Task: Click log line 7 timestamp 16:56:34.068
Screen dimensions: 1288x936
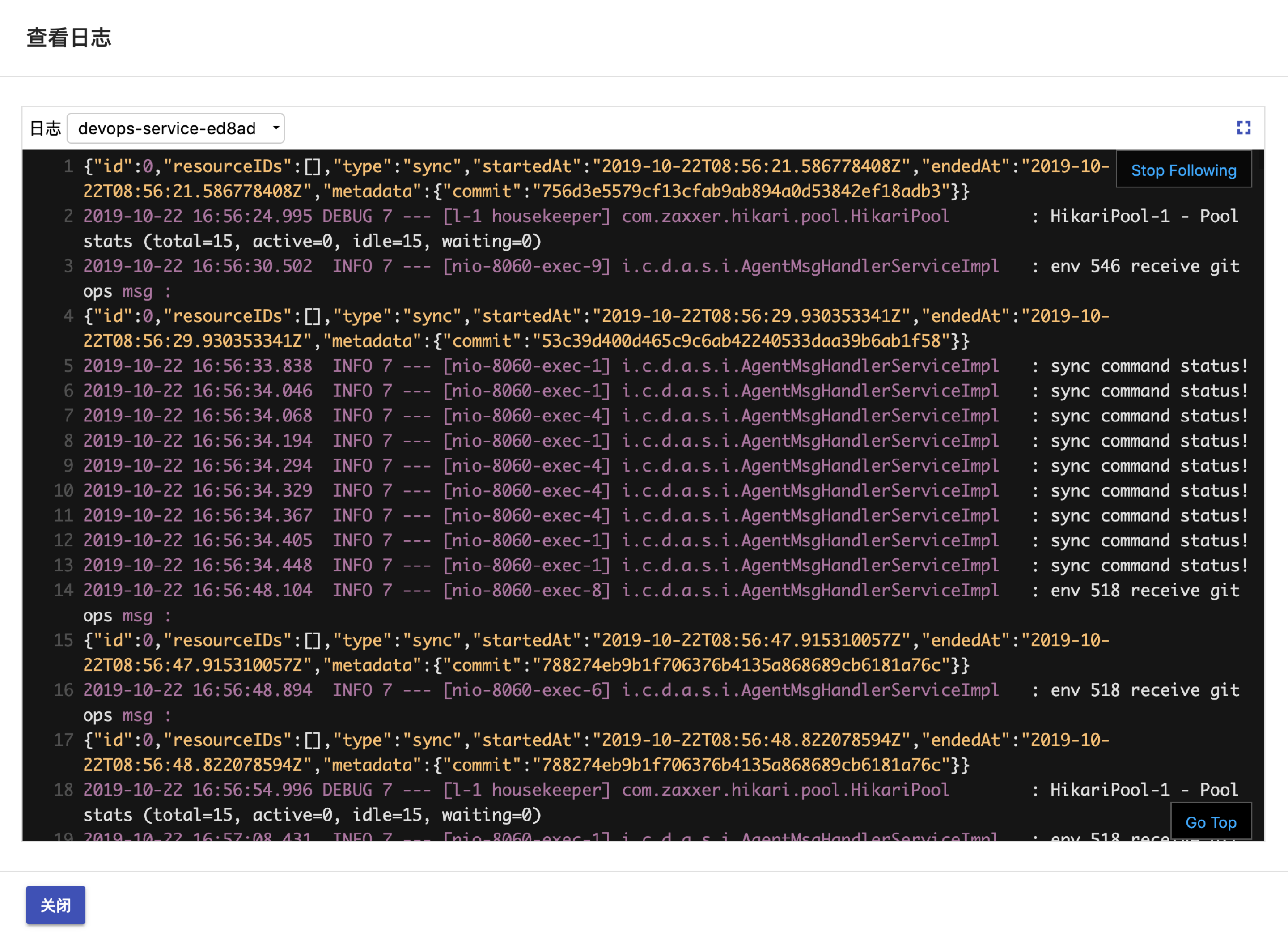Action: (252, 416)
